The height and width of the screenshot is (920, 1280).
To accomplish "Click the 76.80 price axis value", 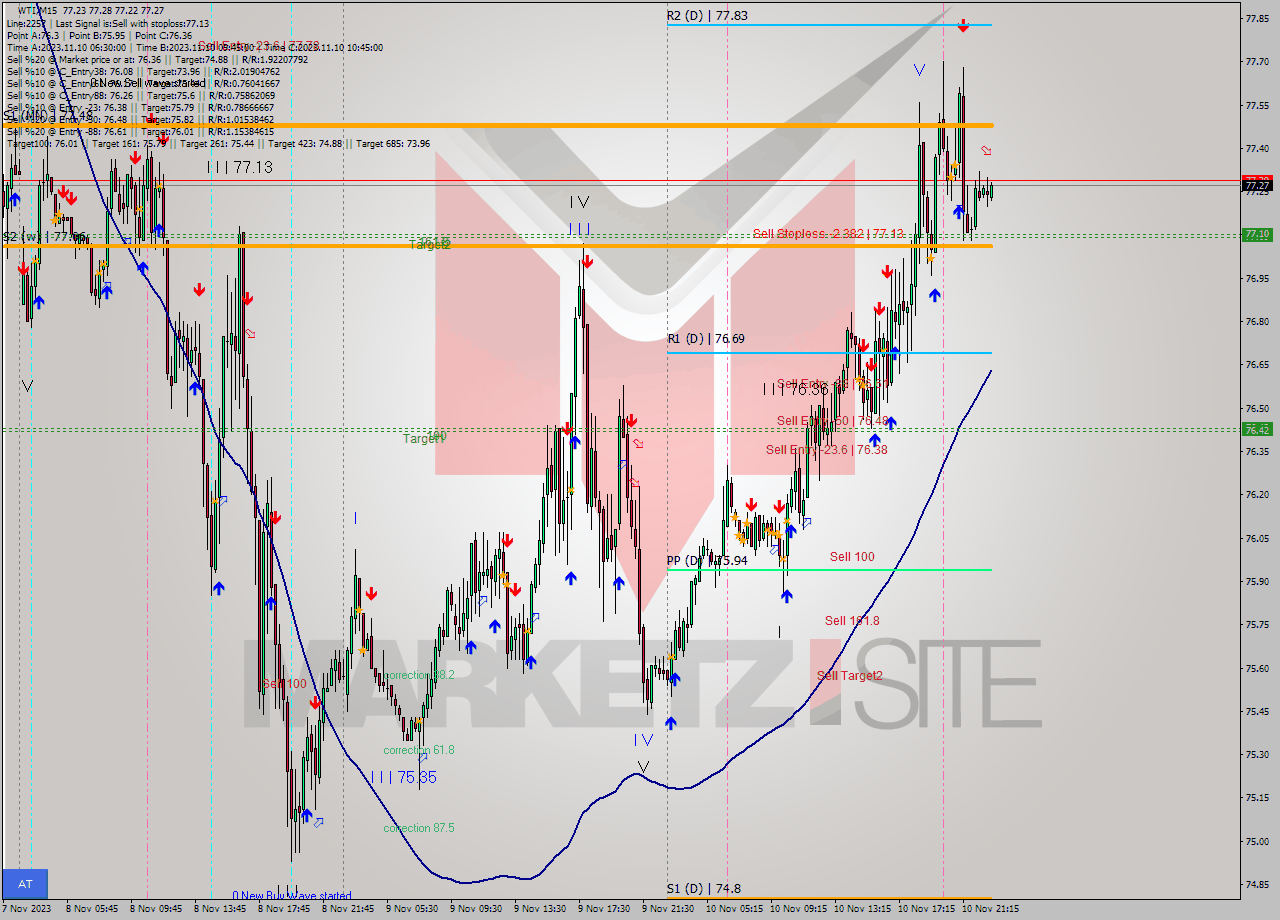I will [1257, 321].
